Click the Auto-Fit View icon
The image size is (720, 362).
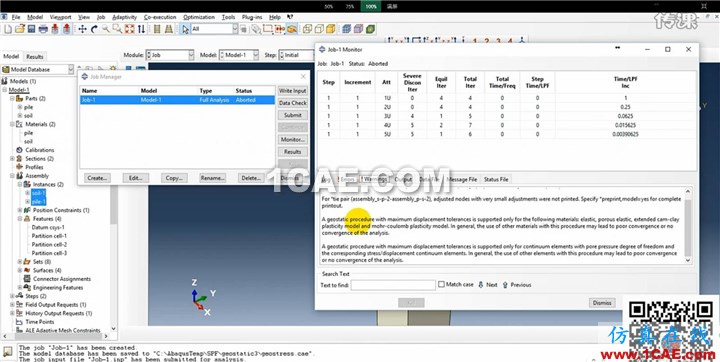coord(130,29)
